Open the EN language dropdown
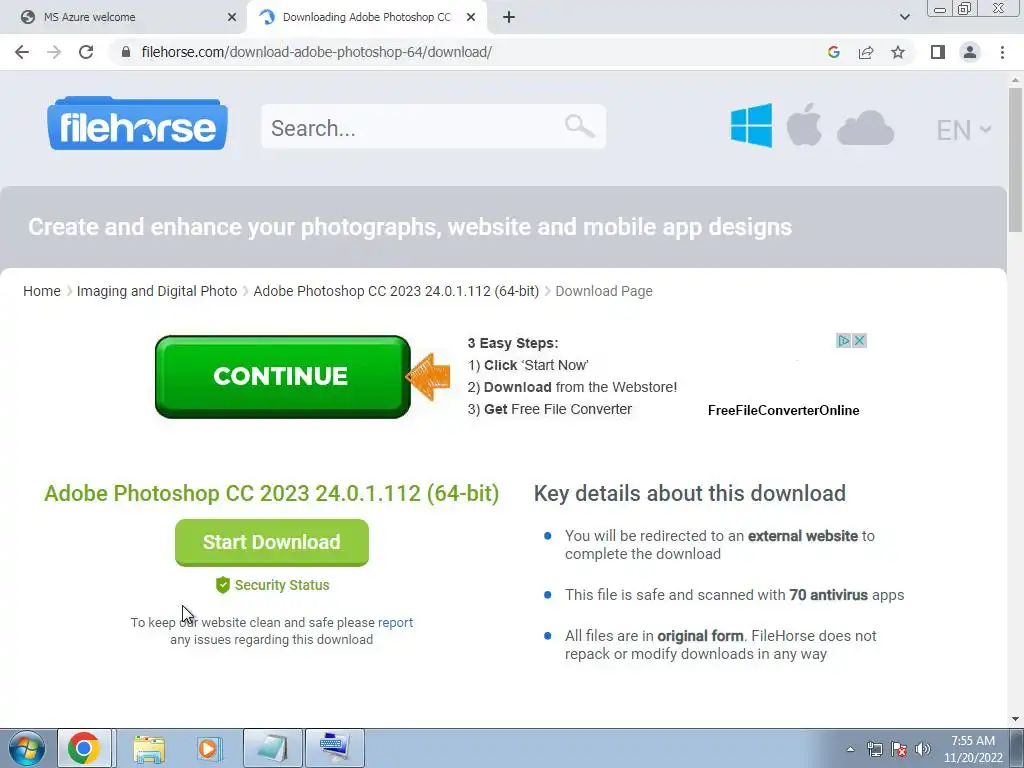Viewport: 1024px width, 768px height. pos(964,130)
